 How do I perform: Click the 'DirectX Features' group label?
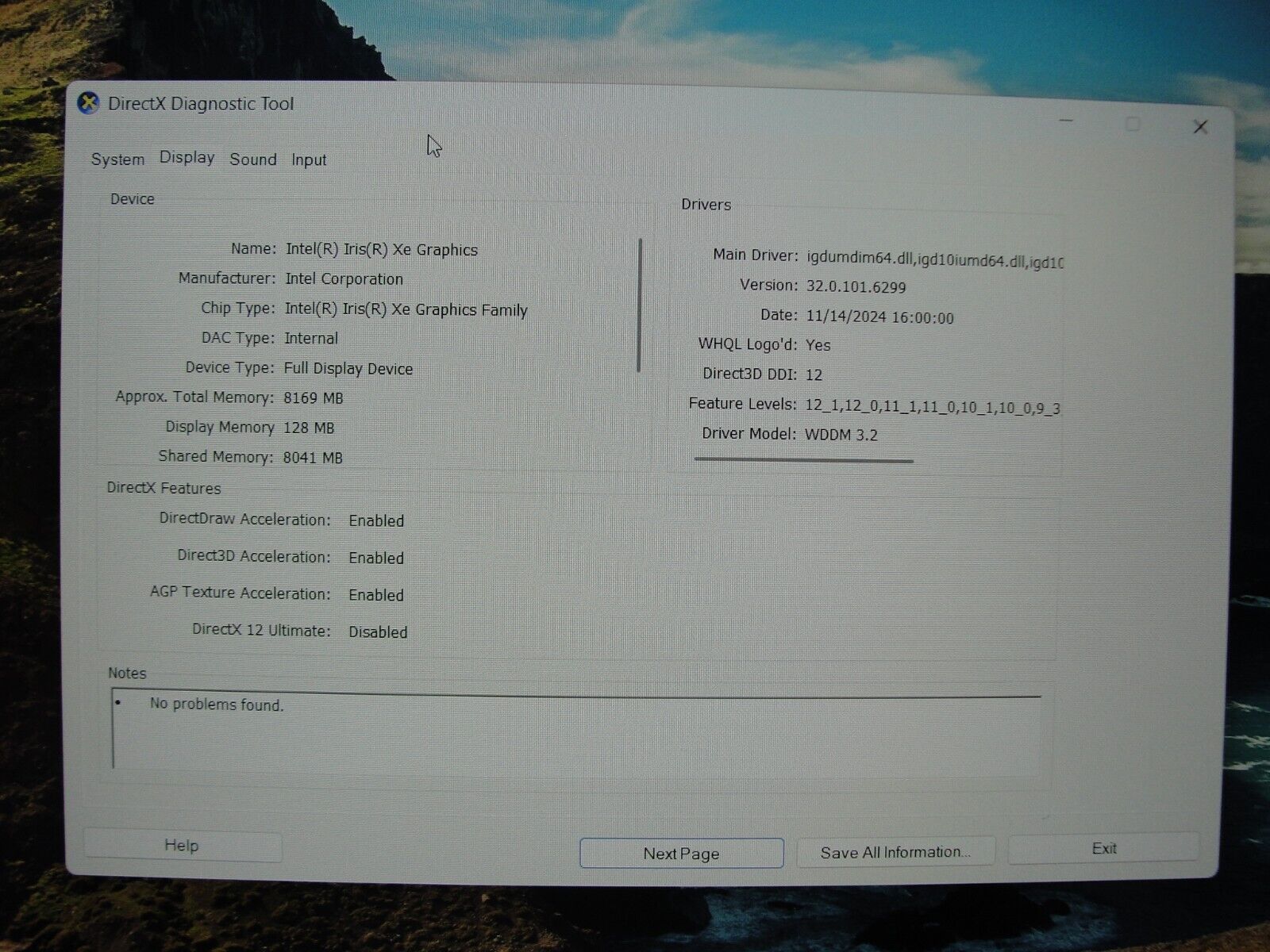click(164, 489)
